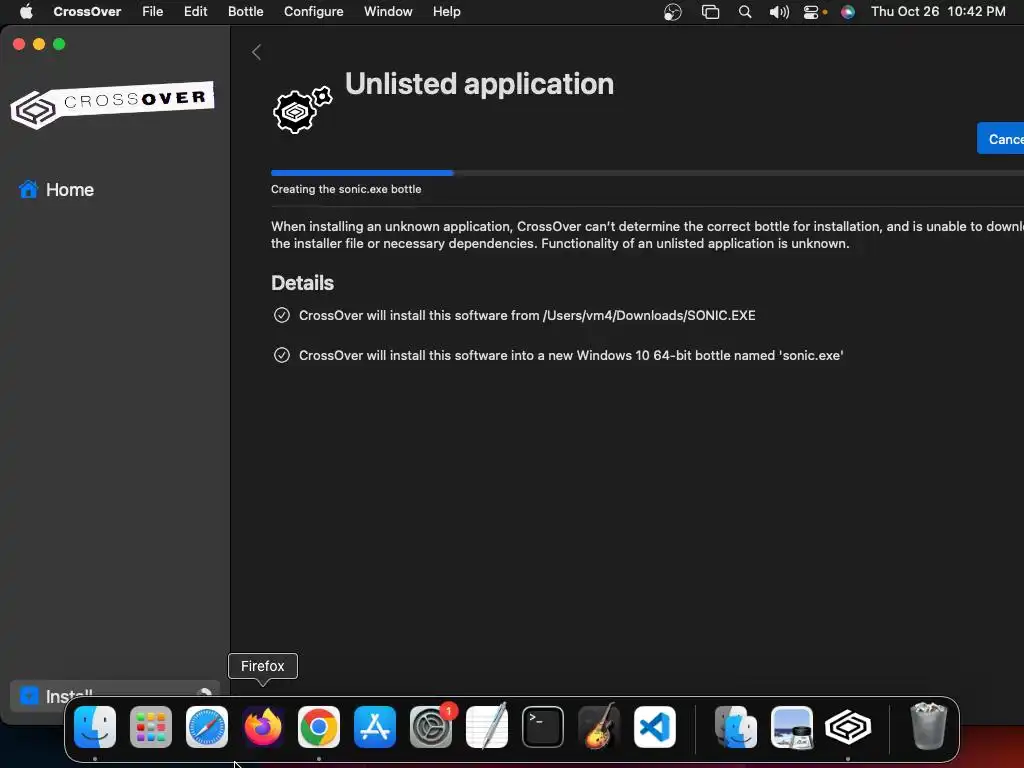
Task: Open Spotlight search in menu bar
Action: click(x=744, y=12)
